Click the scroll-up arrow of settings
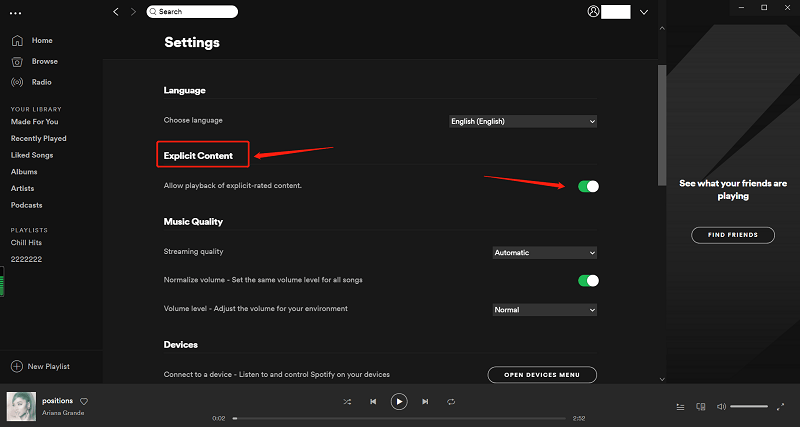 (x=662, y=28)
